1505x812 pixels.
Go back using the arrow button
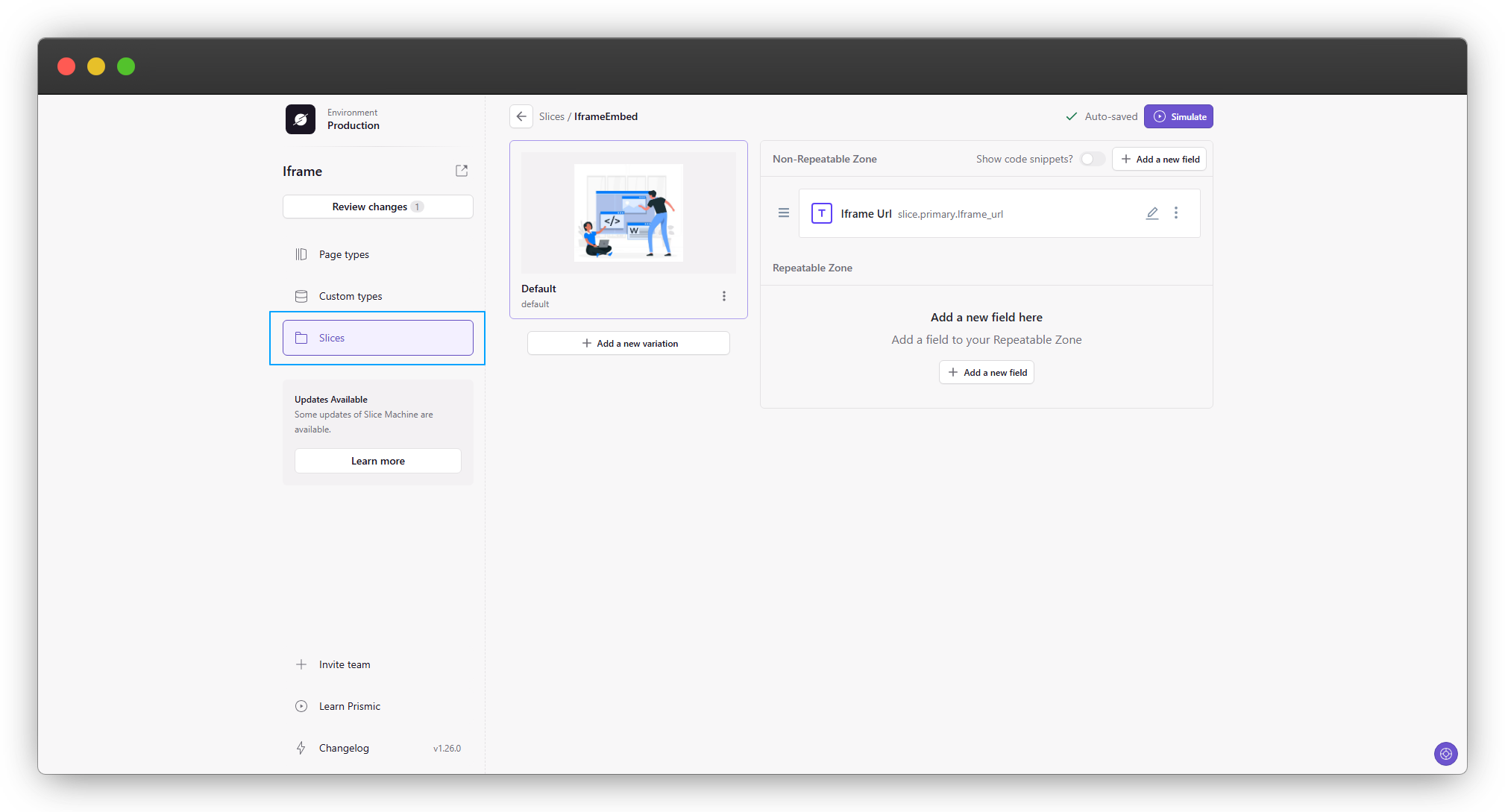(521, 116)
